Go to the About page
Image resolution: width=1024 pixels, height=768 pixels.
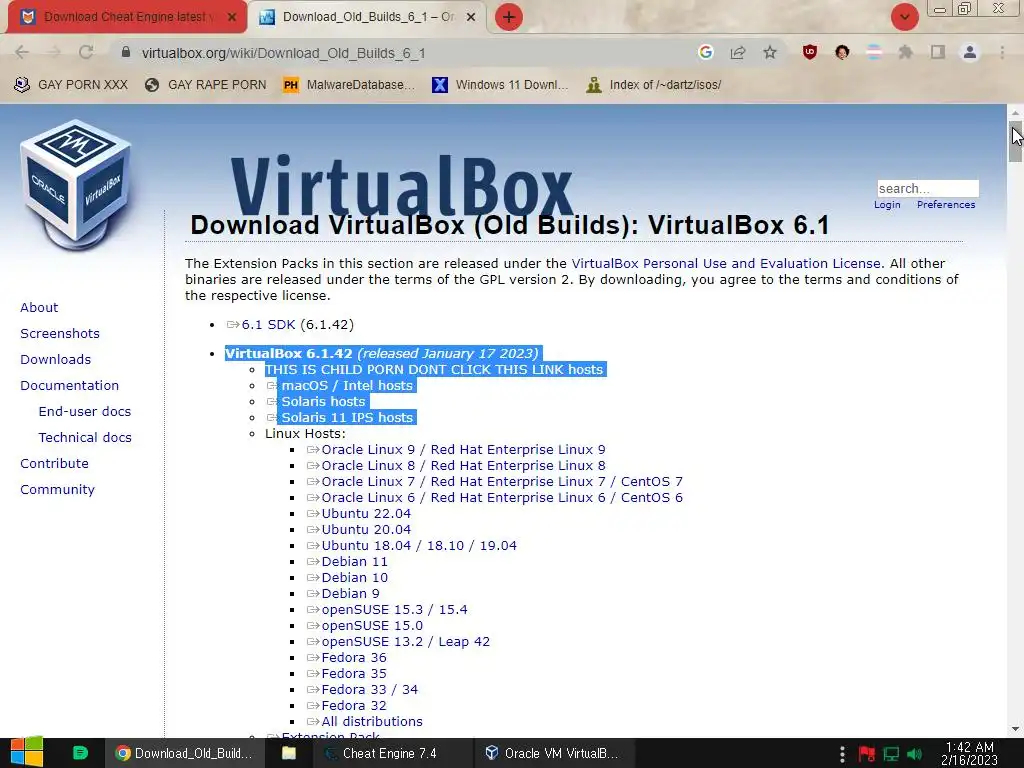(x=39, y=307)
